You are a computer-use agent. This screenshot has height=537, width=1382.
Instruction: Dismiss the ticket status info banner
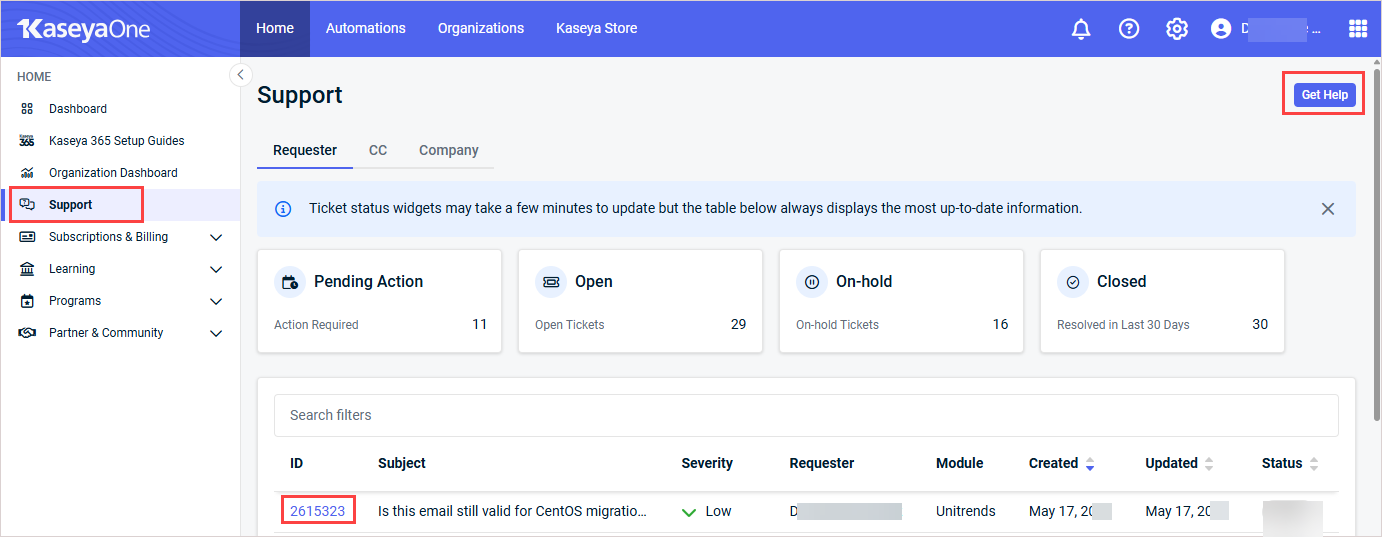[1328, 209]
